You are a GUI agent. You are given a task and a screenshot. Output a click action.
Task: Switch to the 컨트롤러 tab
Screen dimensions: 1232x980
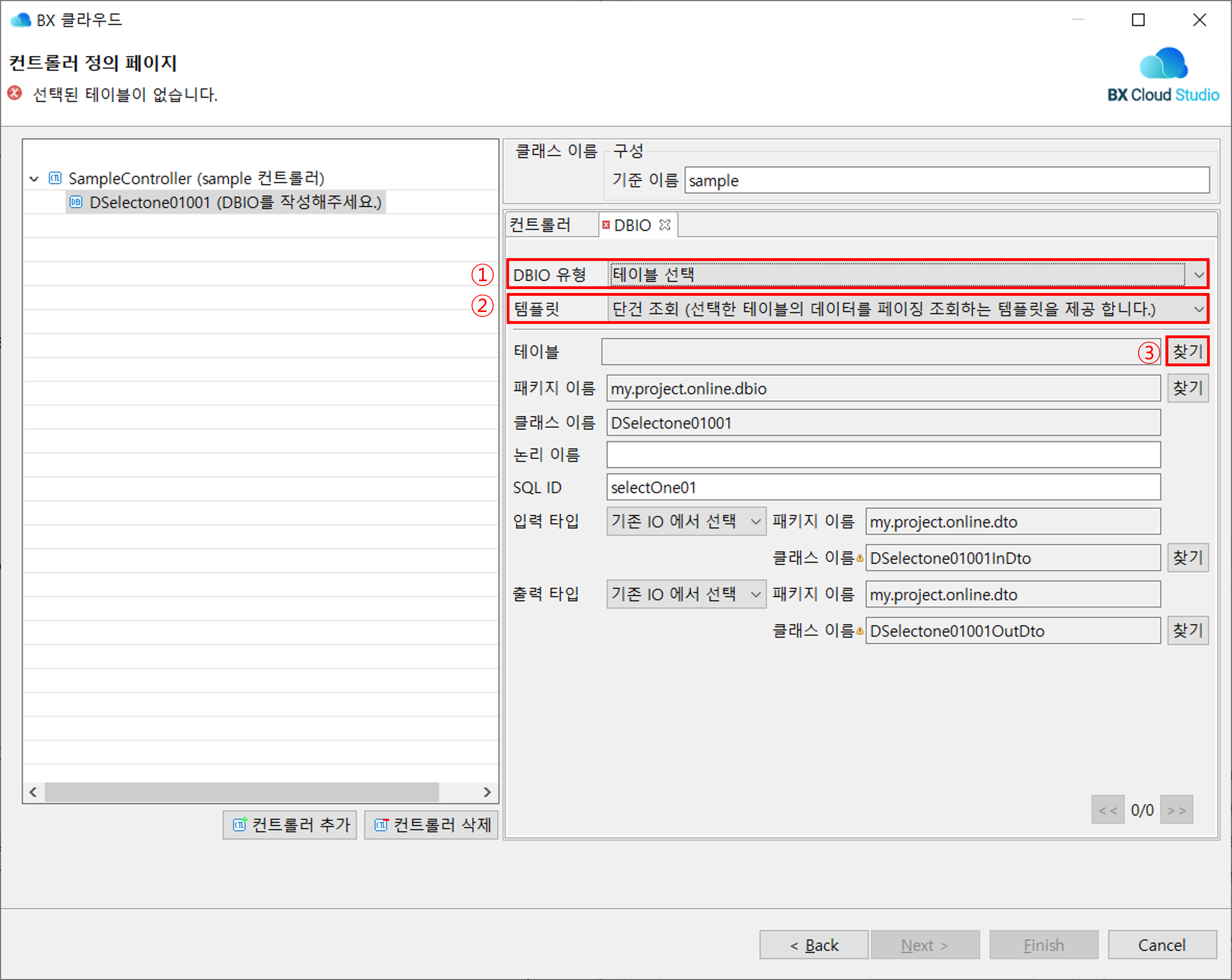point(540,225)
